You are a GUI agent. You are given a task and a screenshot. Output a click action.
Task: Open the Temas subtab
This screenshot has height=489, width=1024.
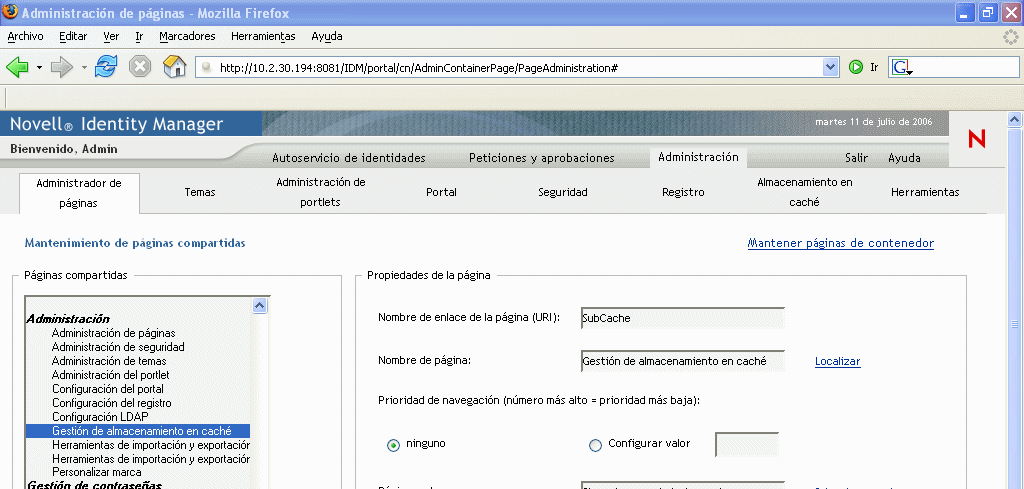click(200, 192)
